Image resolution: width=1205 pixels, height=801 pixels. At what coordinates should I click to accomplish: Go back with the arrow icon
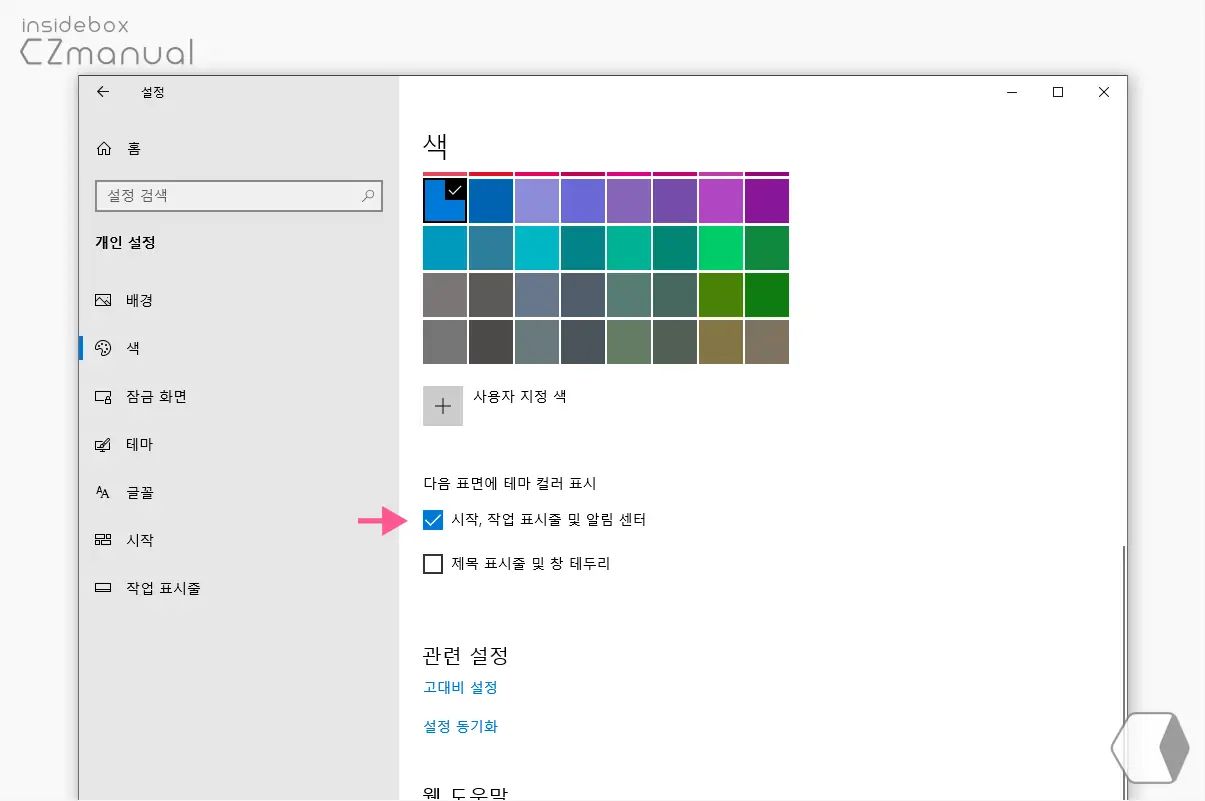coord(102,92)
